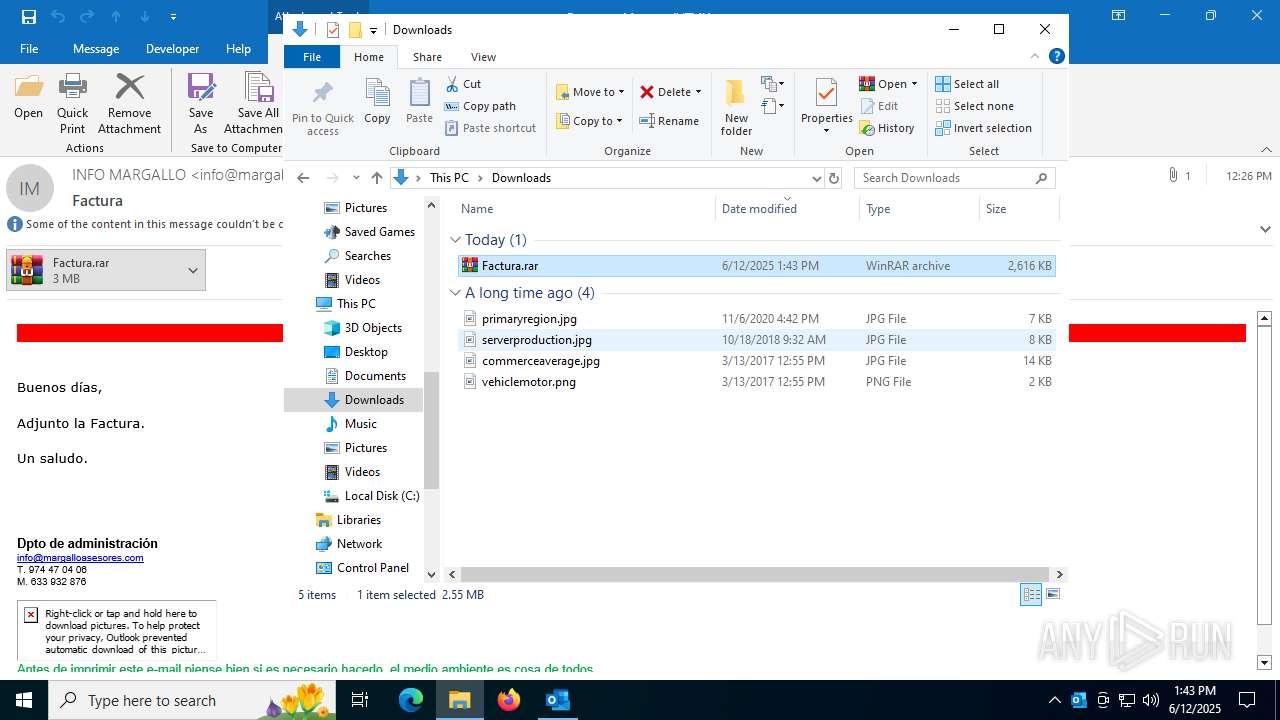Click Quick Print in Outlook ribbon
Screen dimensions: 1280x720
pyautogui.click(x=72, y=103)
